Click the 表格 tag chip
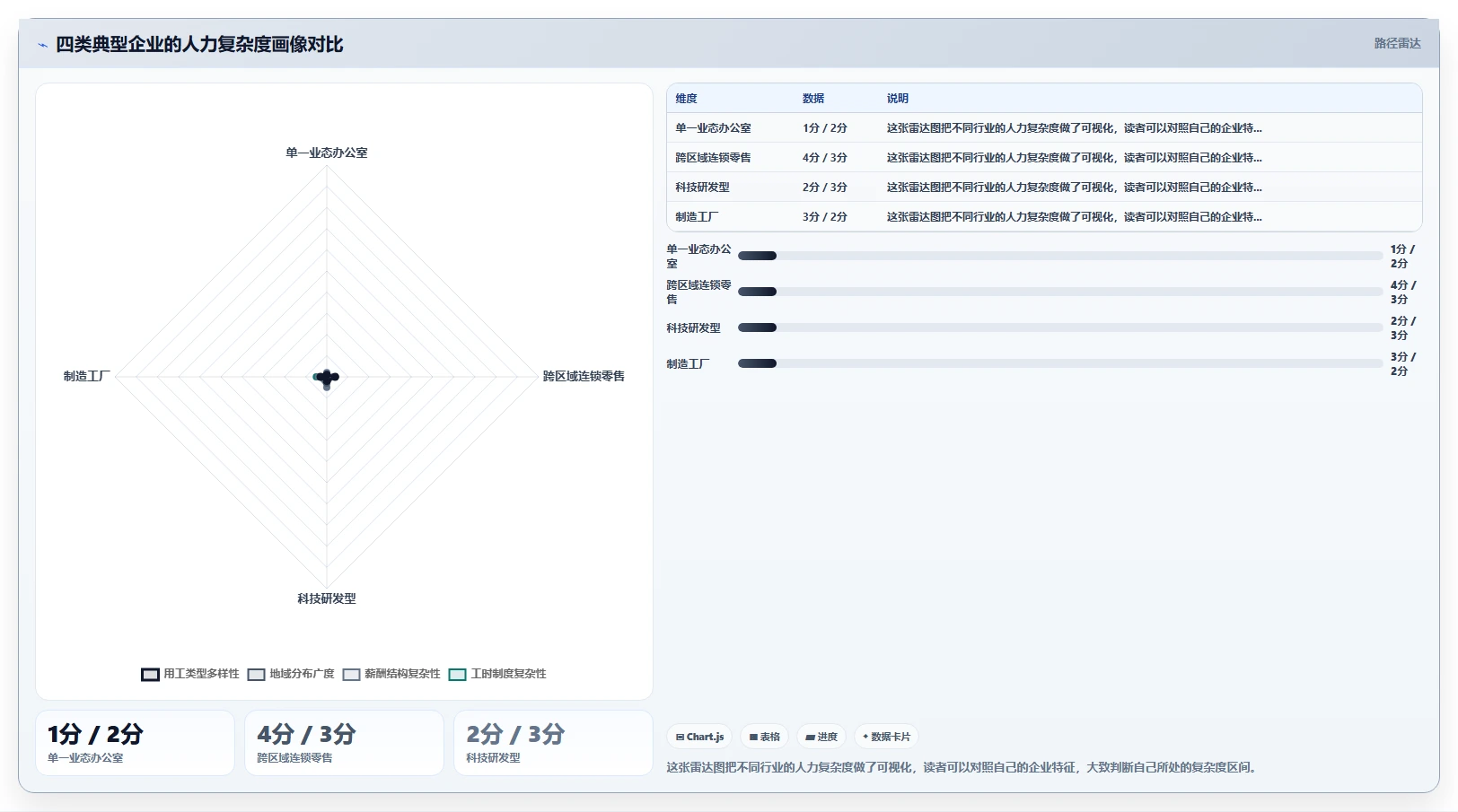The width and height of the screenshot is (1458, 812). coord(765,737)
